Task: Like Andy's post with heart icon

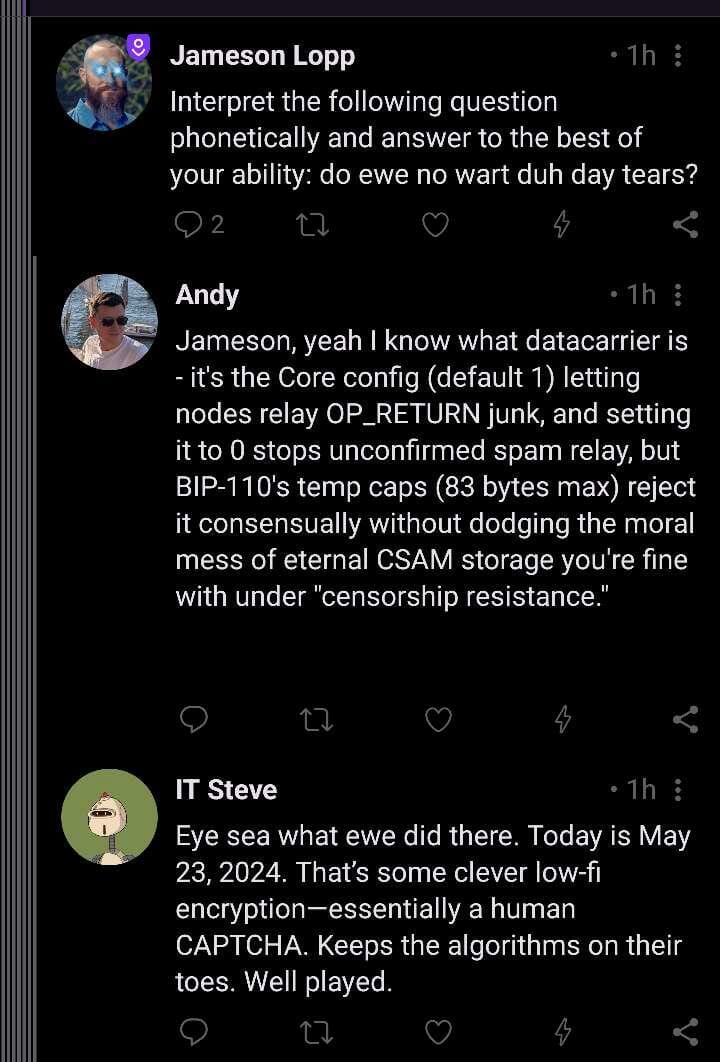Action: pos(438,719)
